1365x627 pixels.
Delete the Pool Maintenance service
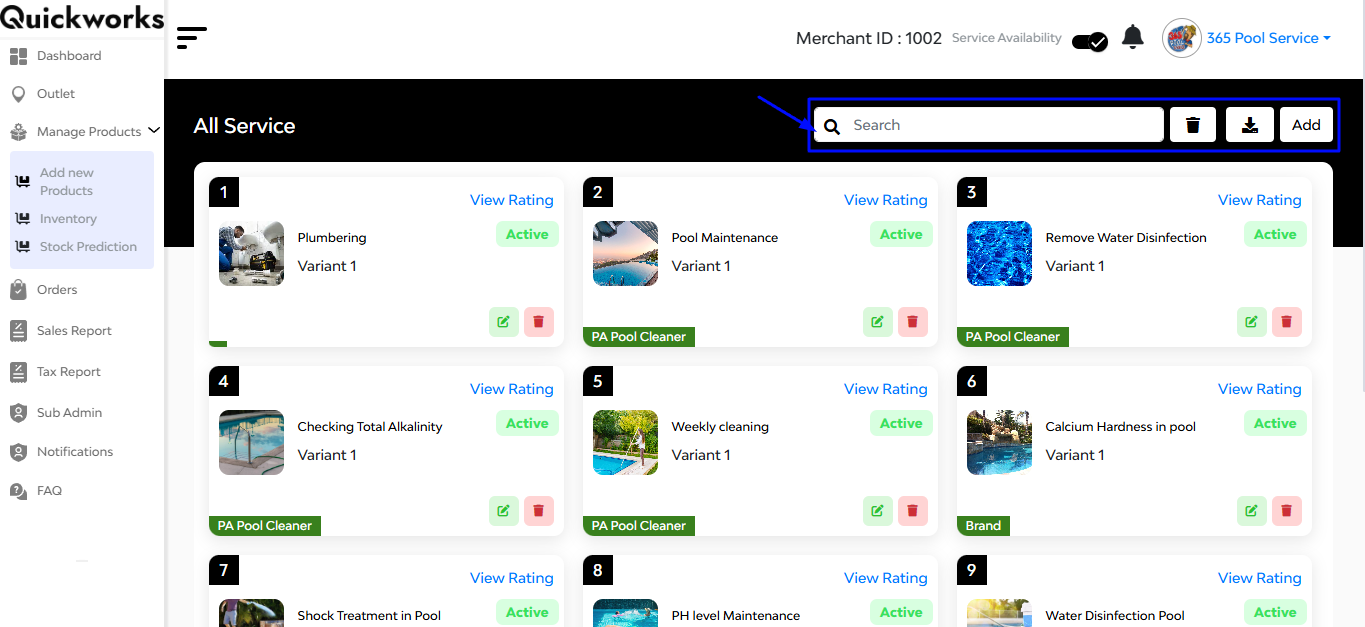pos(913,322)
